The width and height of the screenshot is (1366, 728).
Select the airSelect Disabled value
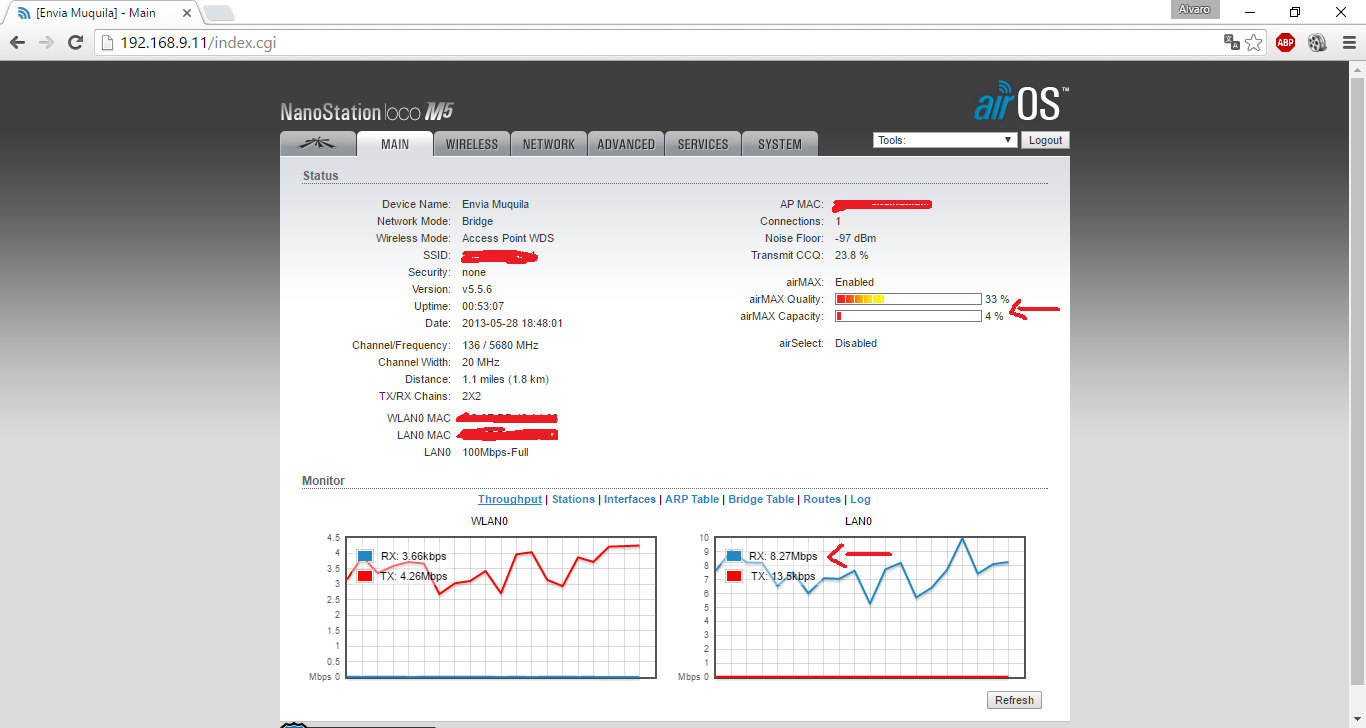click(x=856, y=343)
